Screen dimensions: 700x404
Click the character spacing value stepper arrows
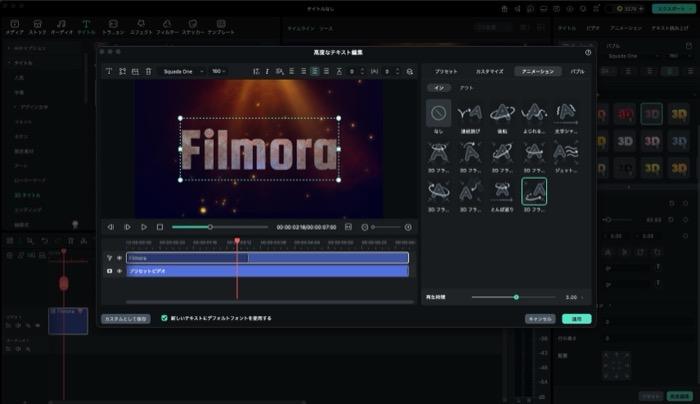[x=397, y=71]
